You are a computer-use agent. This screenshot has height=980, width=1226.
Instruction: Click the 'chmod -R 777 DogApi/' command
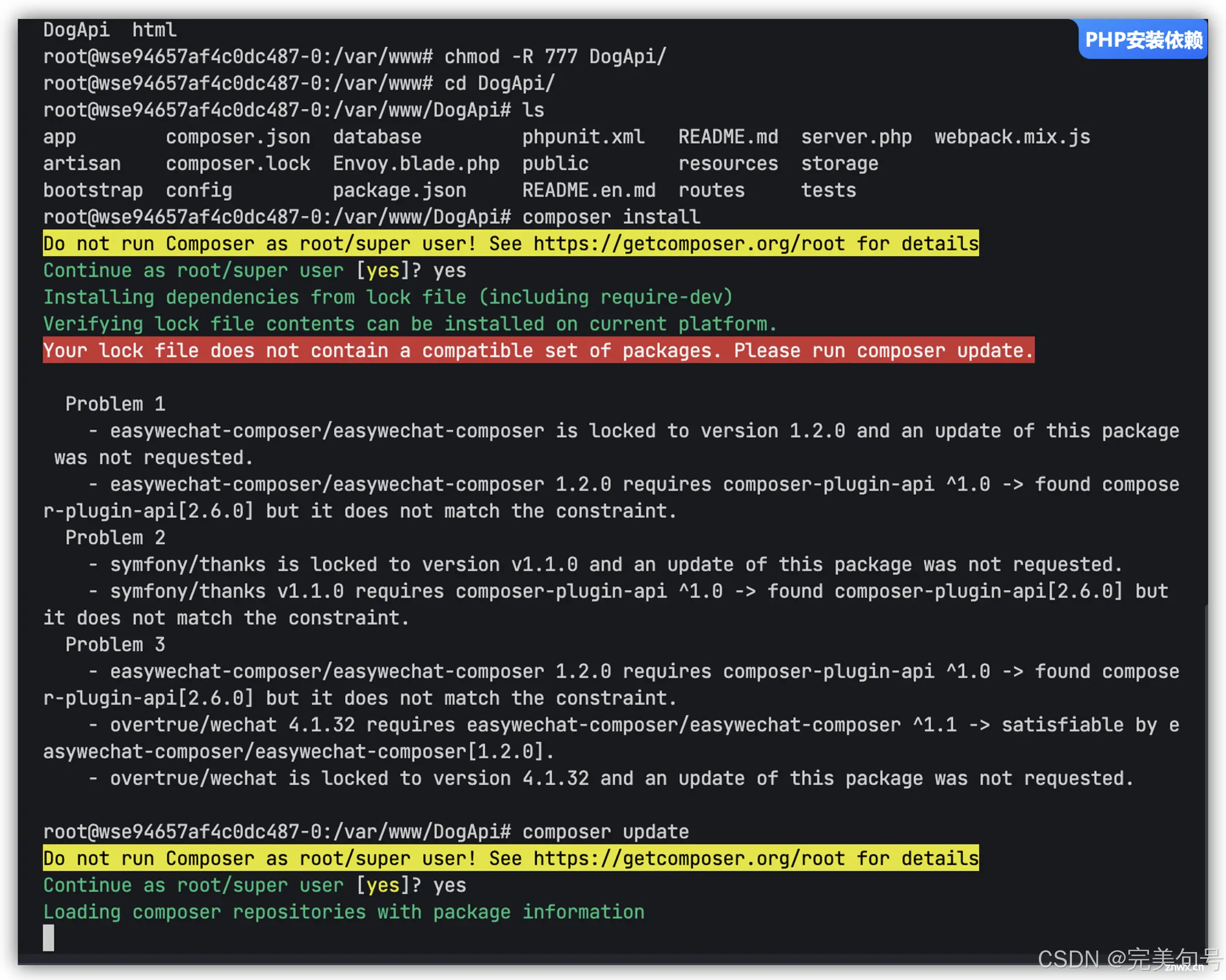tap(555, 57)
